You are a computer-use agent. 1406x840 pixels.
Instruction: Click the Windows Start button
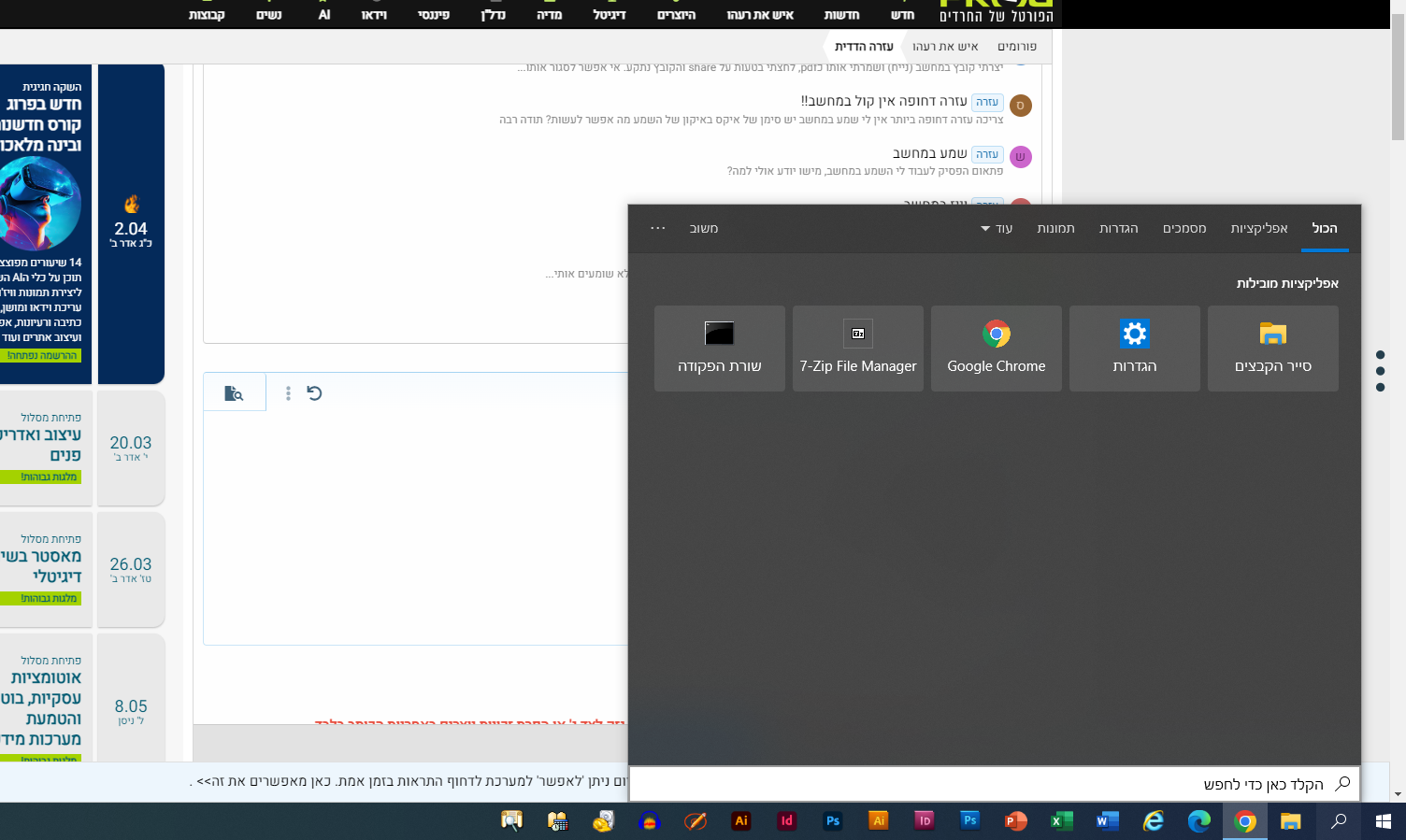[1384, 821]
